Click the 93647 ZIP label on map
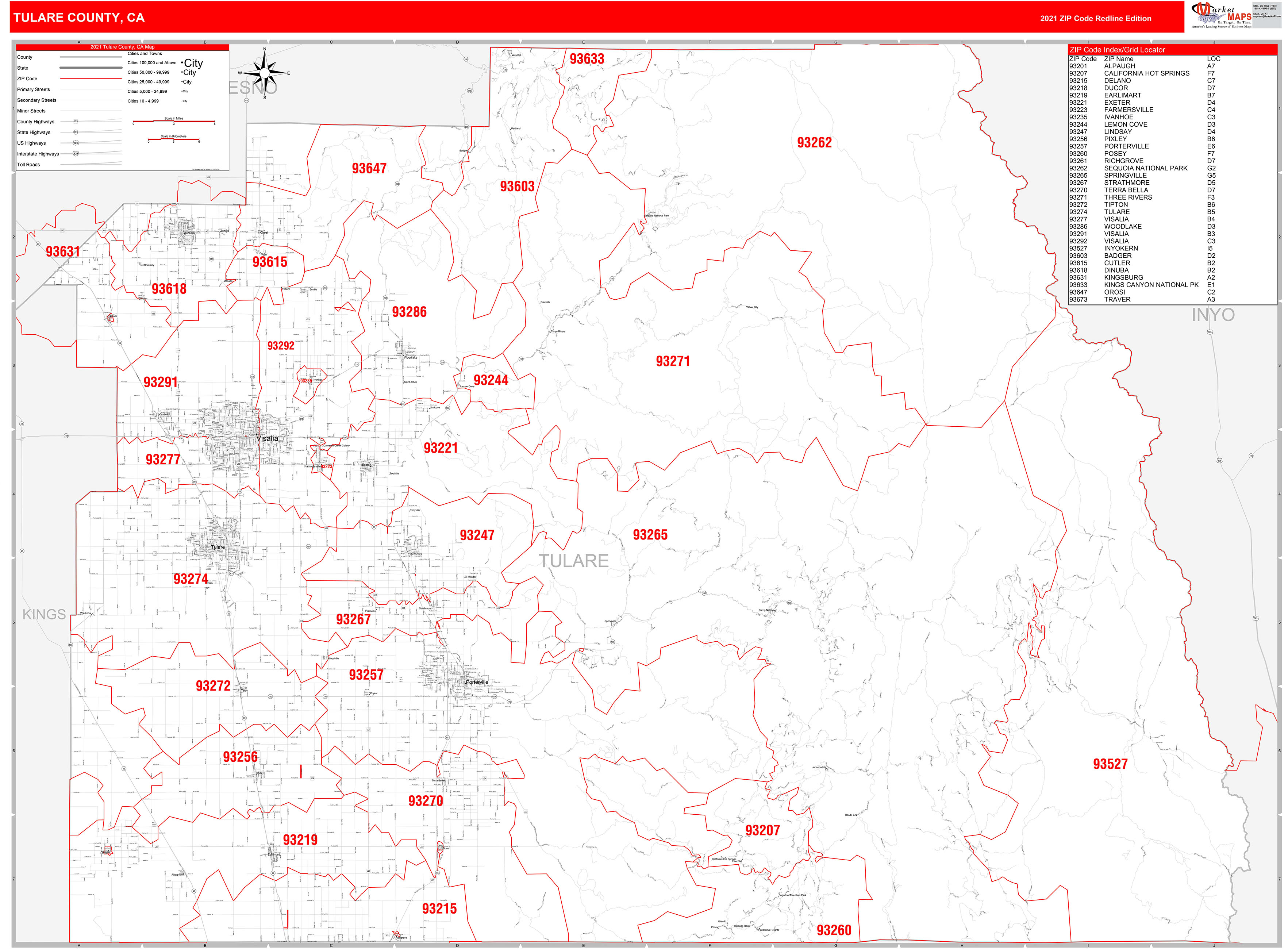The image size is (1288, 949). pos(369,168)
